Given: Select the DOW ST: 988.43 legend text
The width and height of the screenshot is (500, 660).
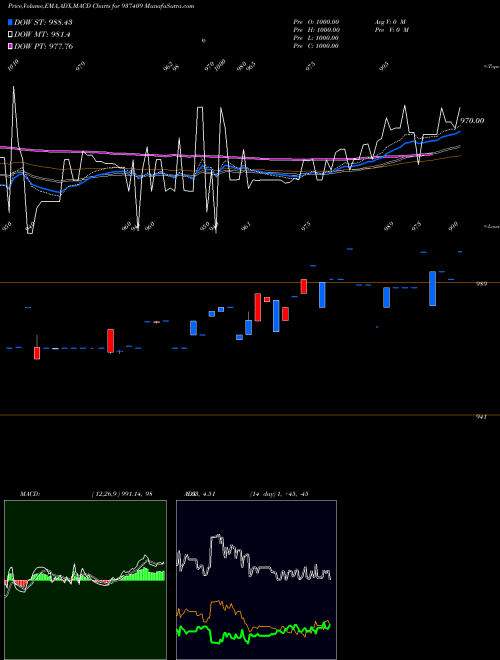Looking at the screenshot, I should click(43, 22).
